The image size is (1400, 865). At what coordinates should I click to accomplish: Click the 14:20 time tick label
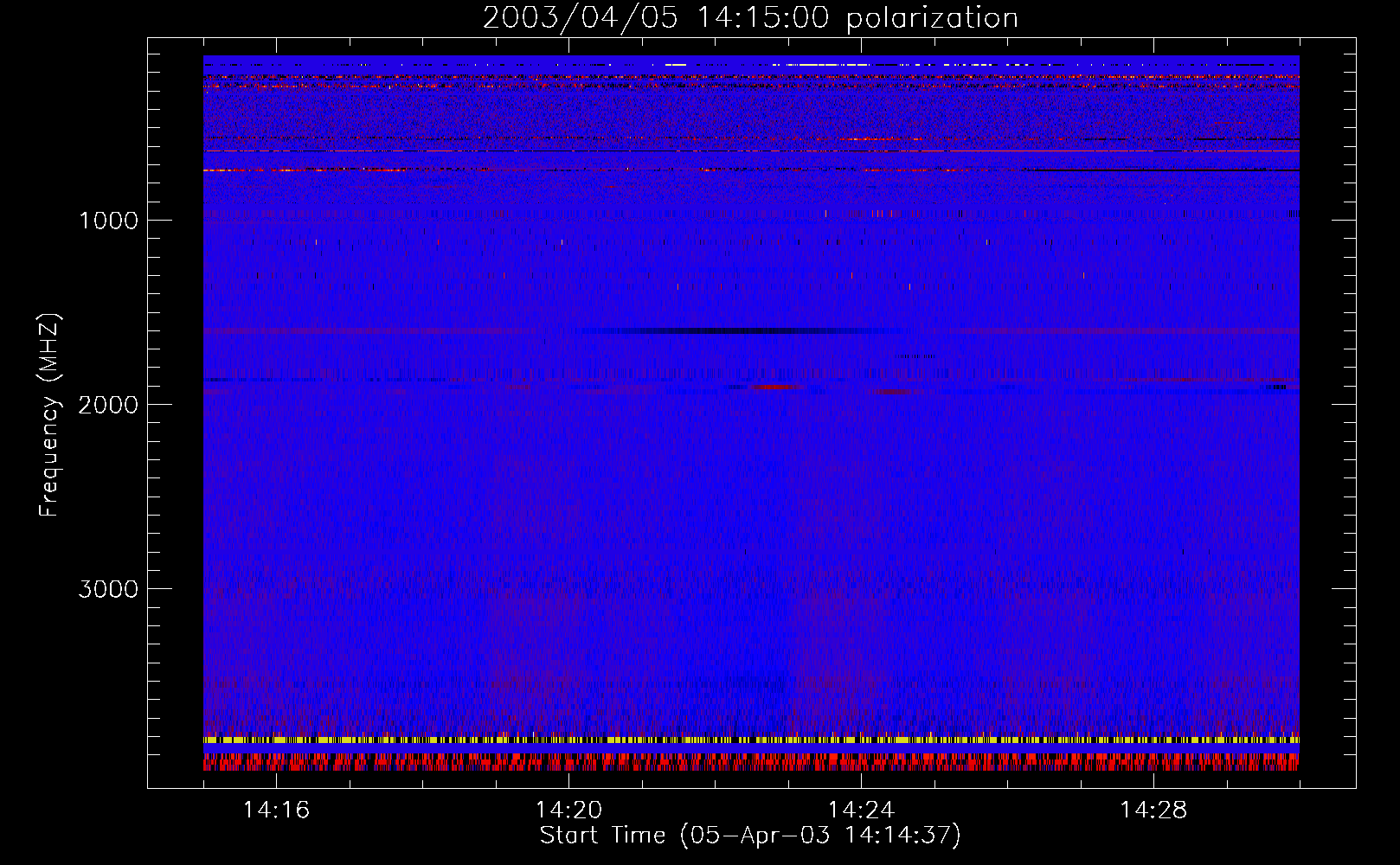[568, 811]
